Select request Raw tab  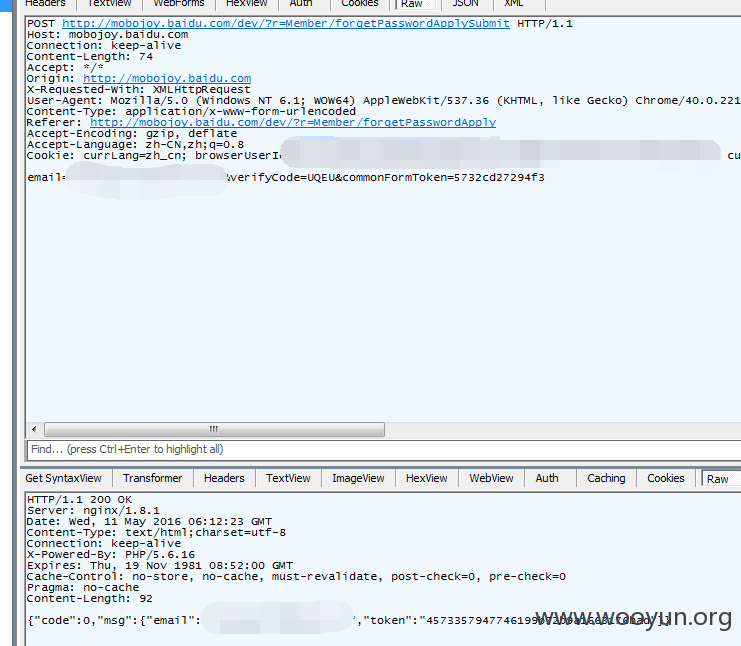415,4
